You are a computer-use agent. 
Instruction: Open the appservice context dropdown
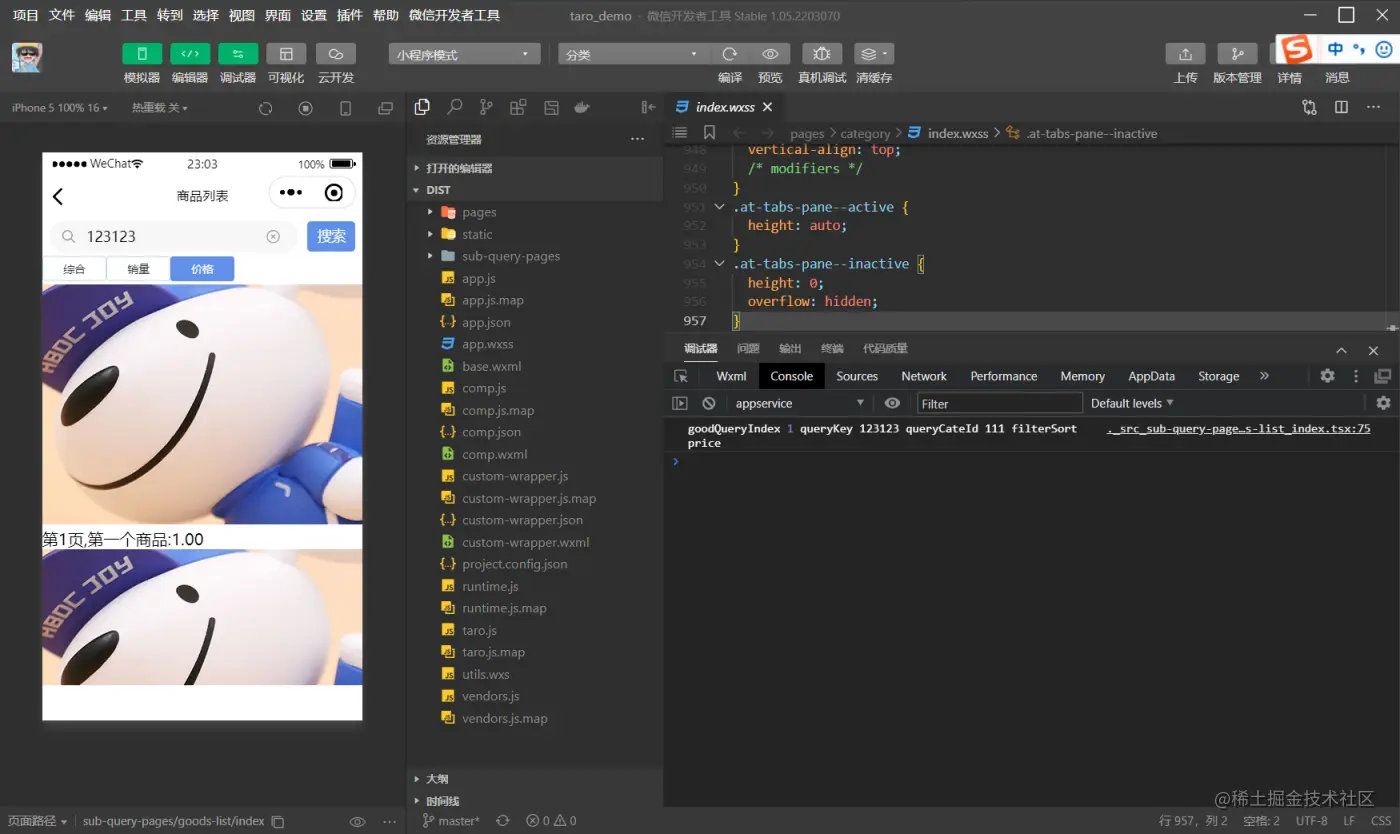(x=800, y=403)
